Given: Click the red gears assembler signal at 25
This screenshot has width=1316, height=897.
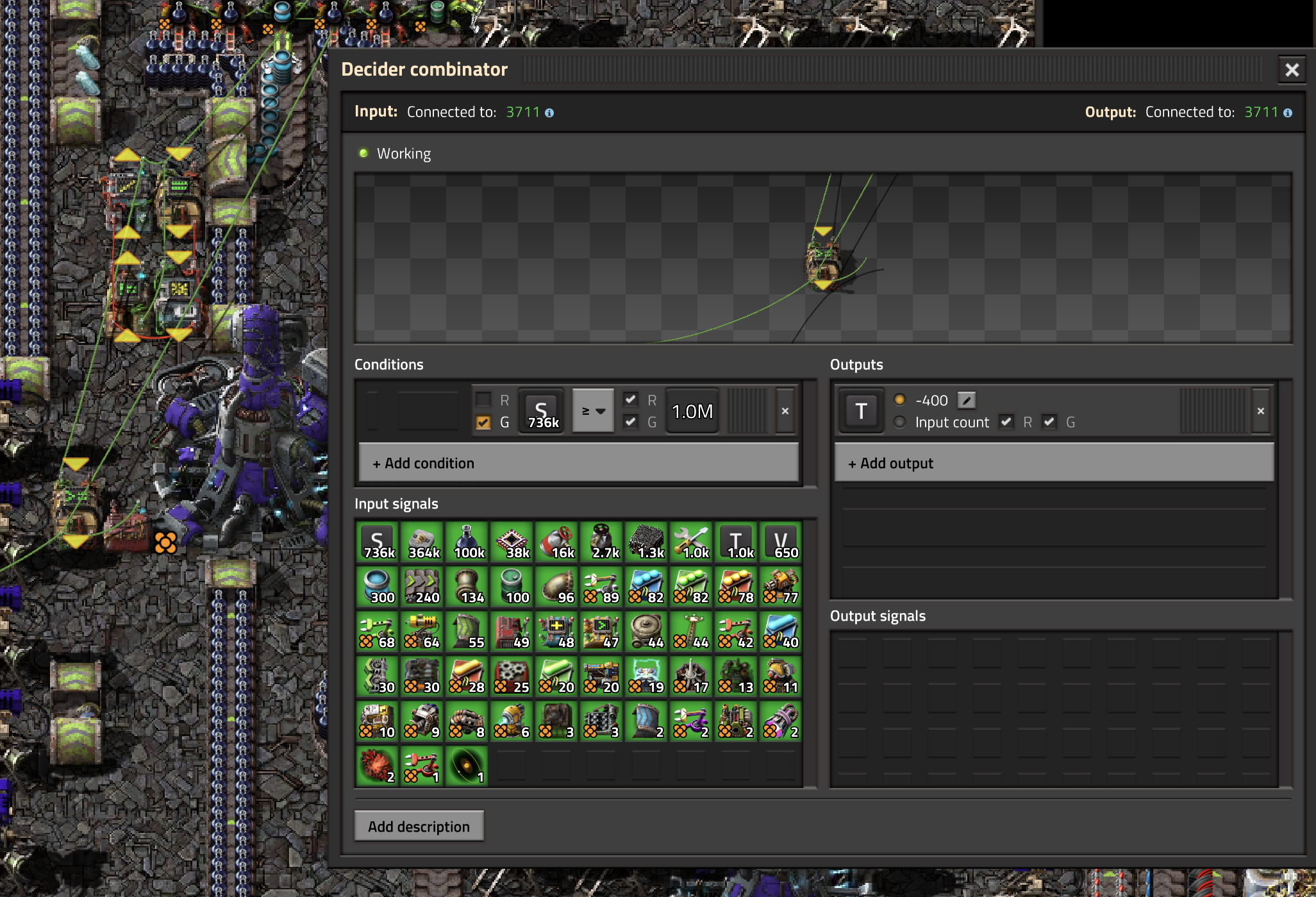Looking at the screenshot, I should click(x=512, y=676).
